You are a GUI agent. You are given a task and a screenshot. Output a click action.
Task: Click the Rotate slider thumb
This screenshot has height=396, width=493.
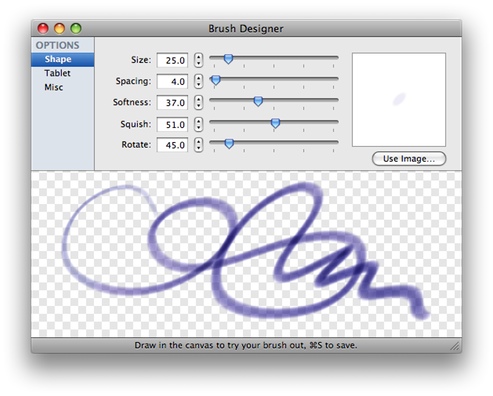pyautogui.click(x=229, y=144)
